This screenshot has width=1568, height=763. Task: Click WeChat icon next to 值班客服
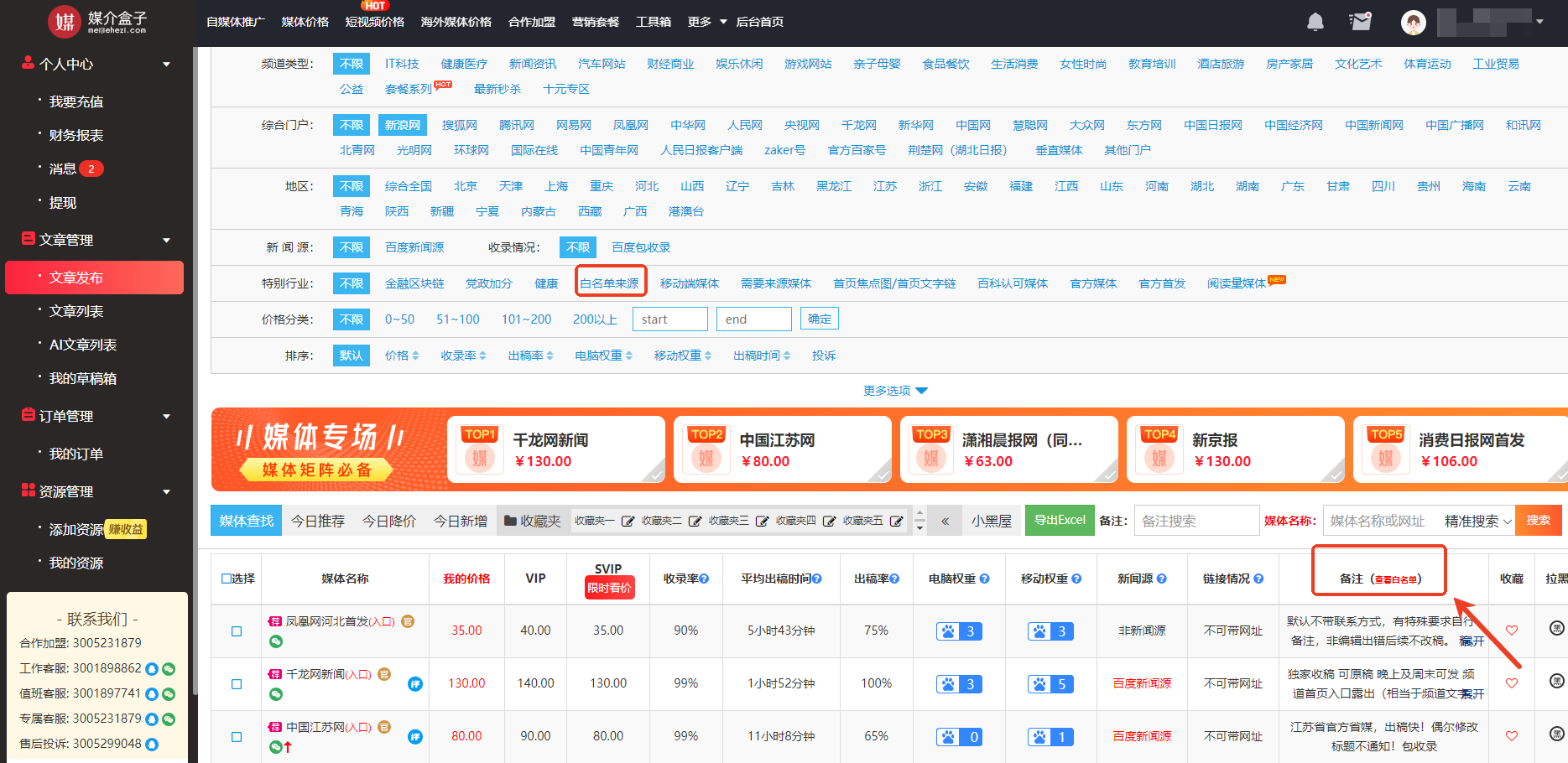(169, 694)
